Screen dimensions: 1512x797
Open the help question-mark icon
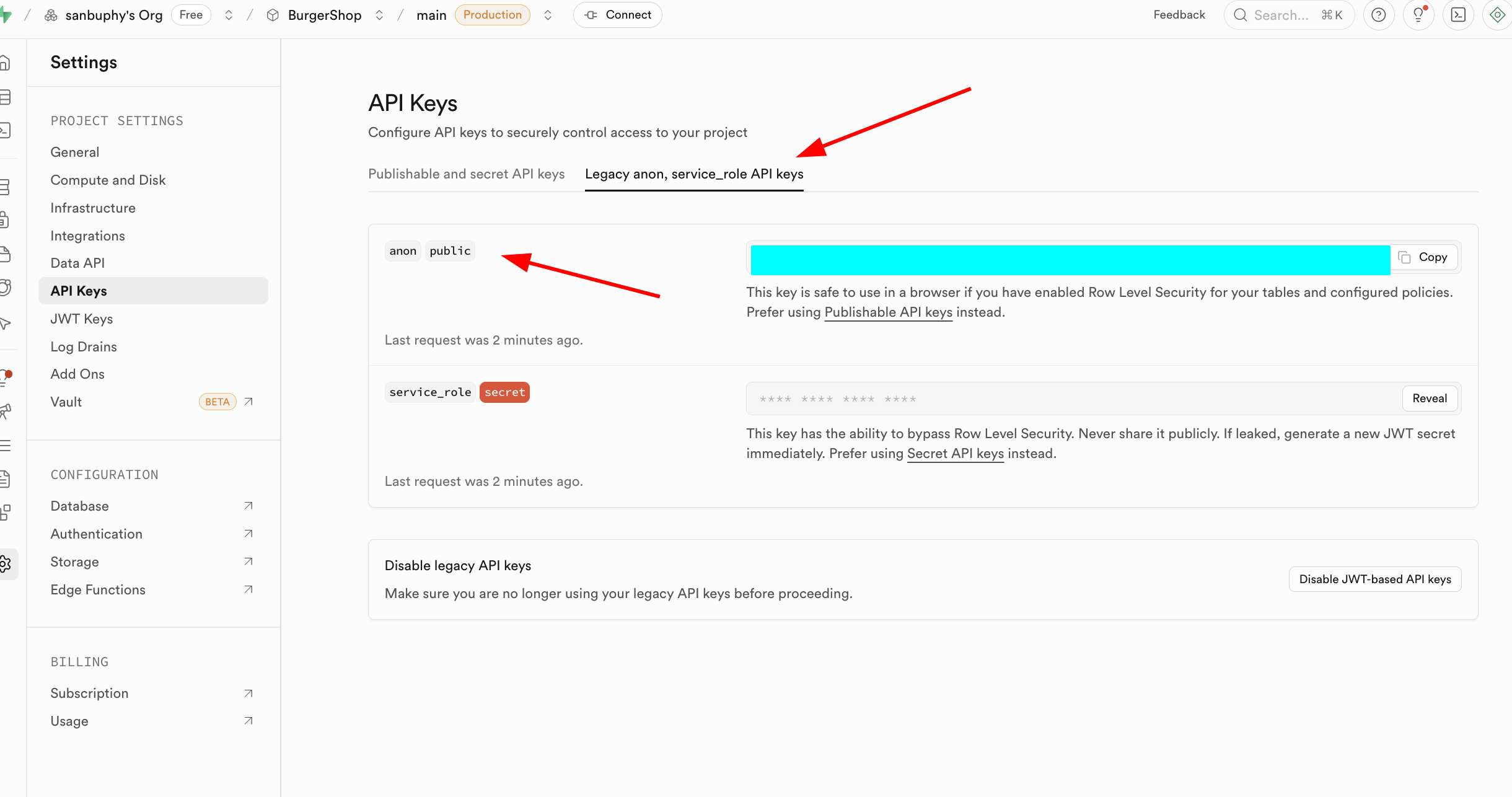1378,15
